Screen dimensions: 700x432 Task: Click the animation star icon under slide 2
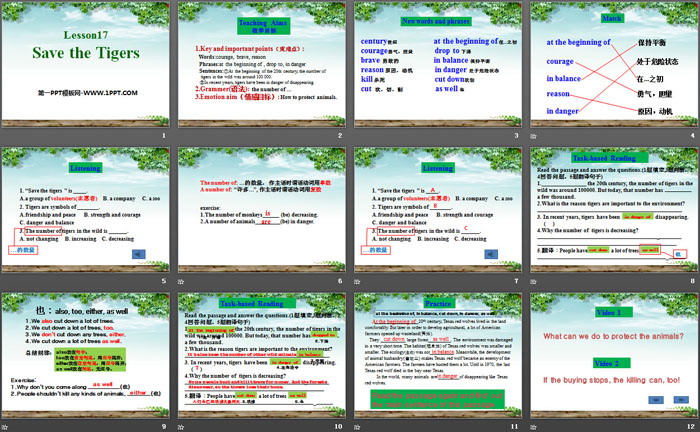tap(181, 137)
